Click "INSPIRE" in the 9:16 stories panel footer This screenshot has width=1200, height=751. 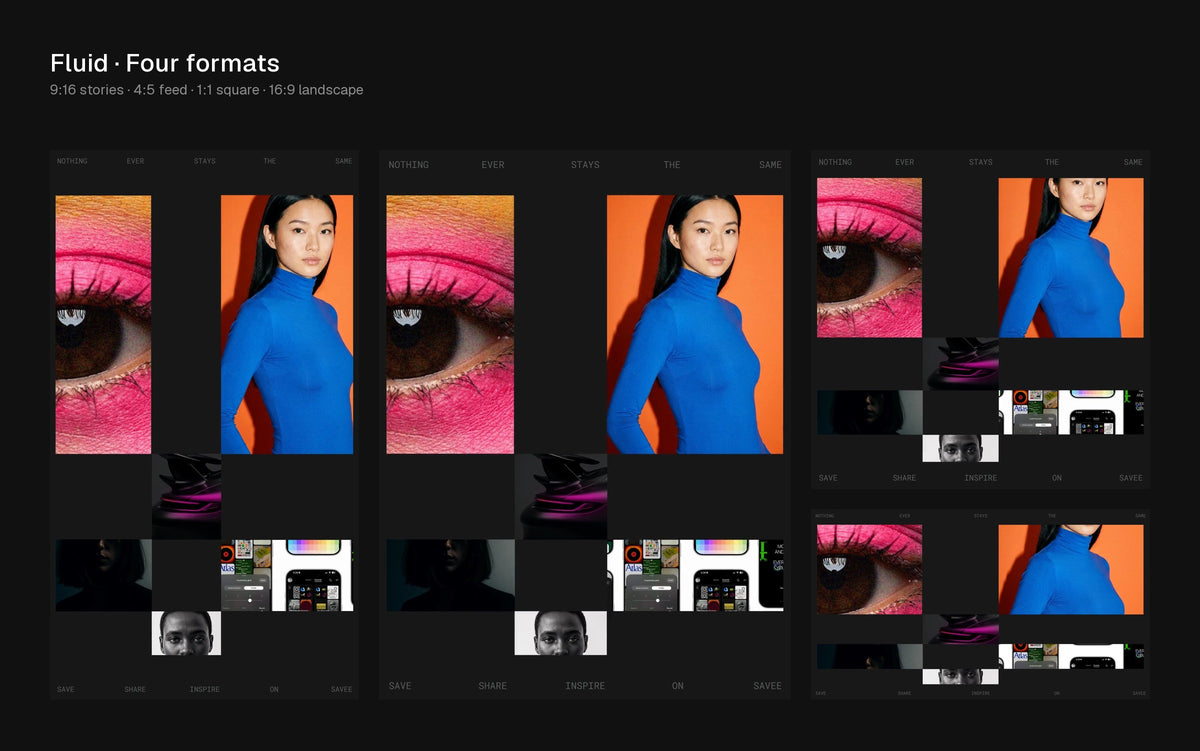[205, 690]
